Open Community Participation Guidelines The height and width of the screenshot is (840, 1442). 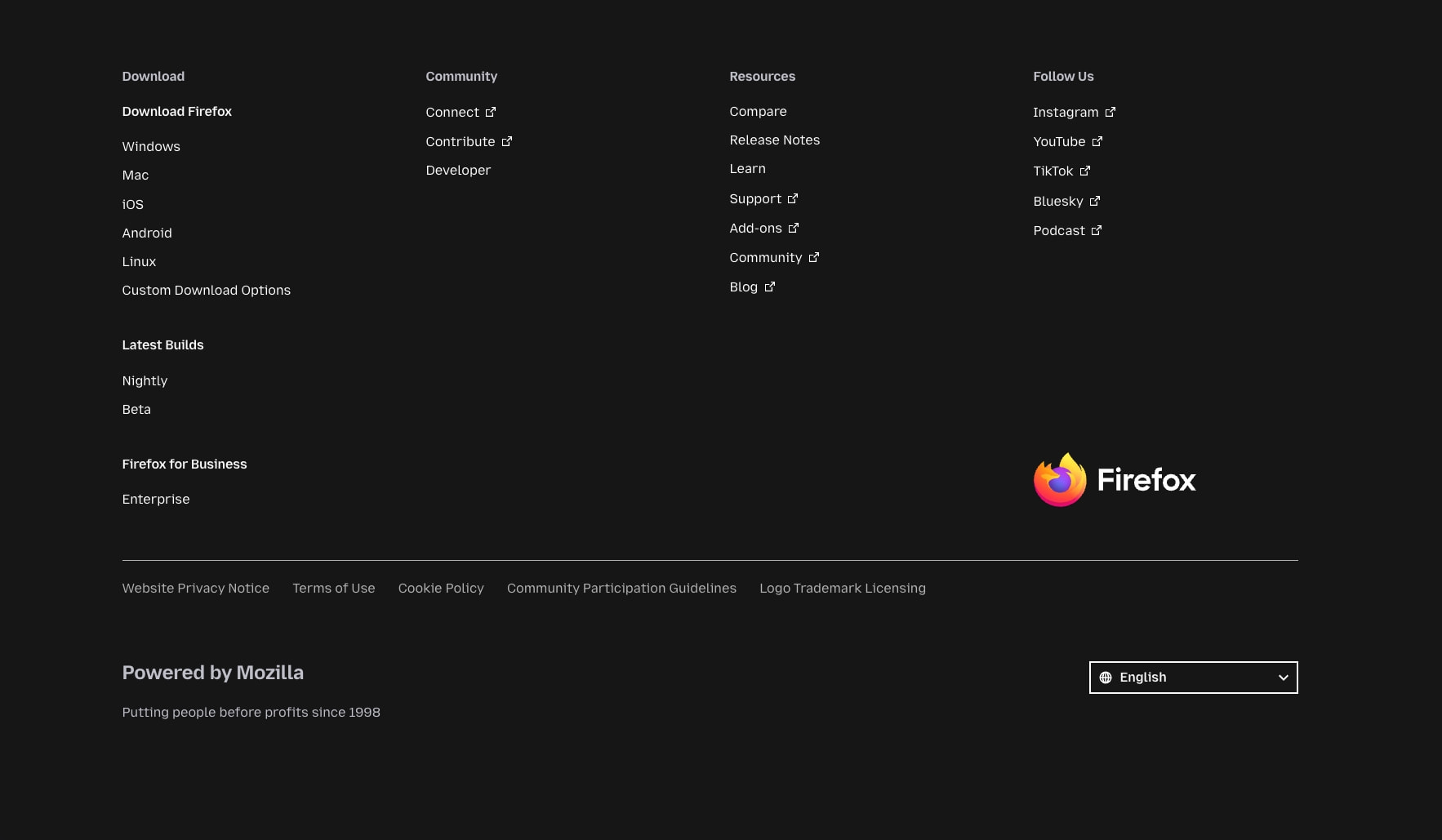coord(621,588)
